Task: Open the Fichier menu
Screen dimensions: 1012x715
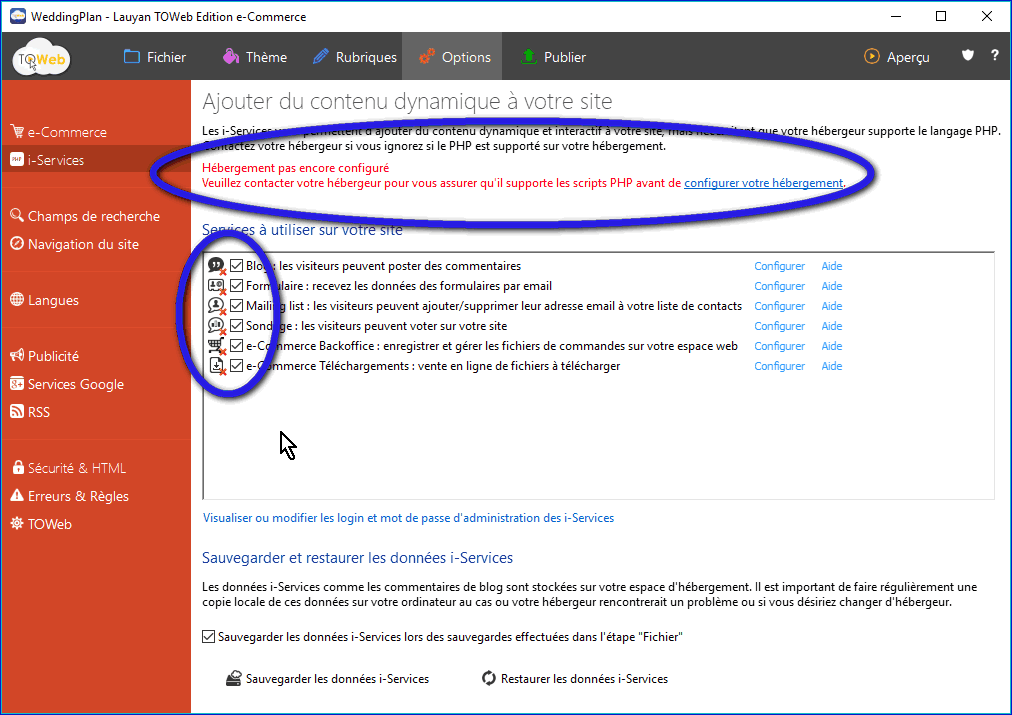Action: tap(155, 57)
